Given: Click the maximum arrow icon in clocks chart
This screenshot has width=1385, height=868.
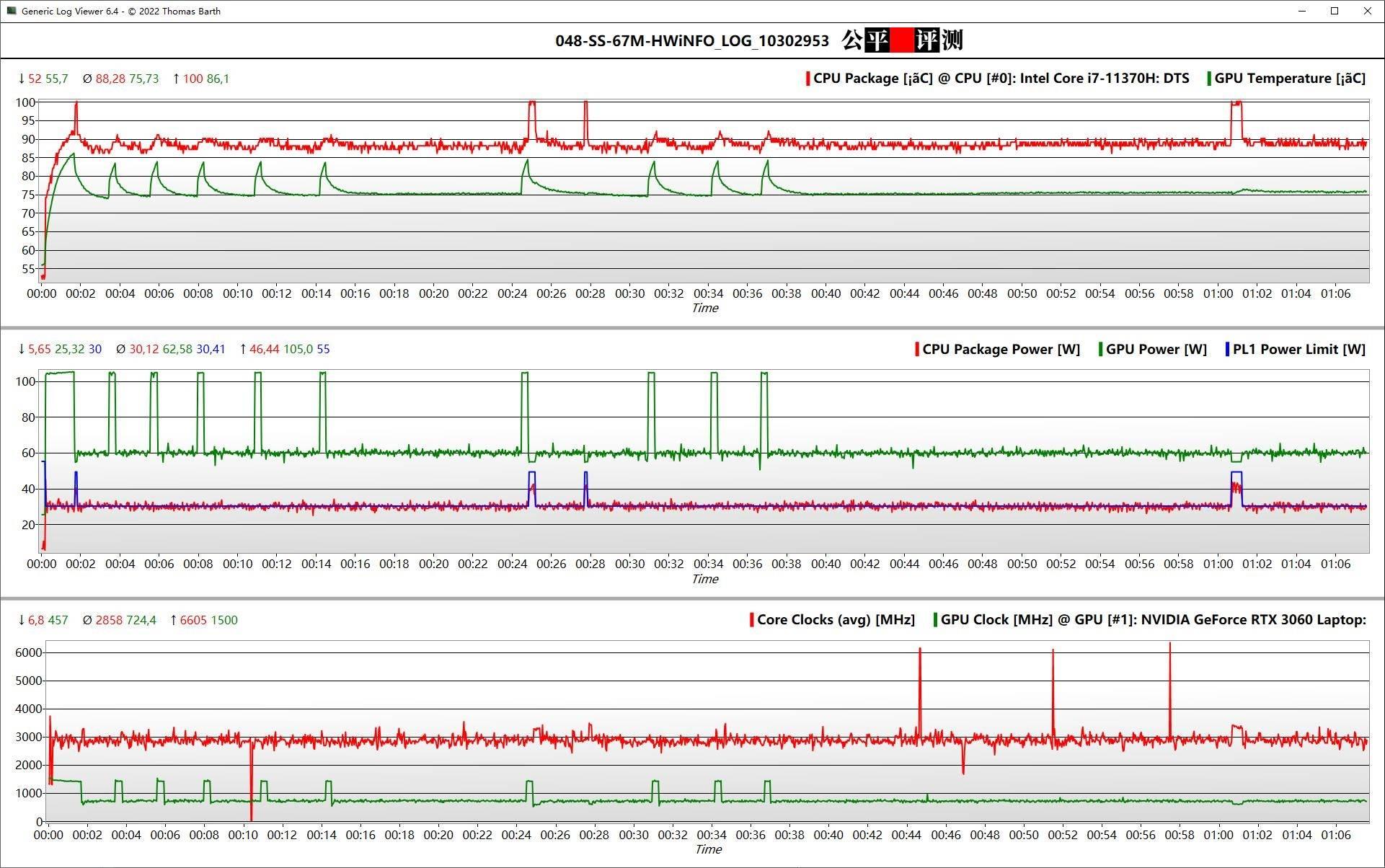Looking at the screenshot, I should [x=173, y=620].
